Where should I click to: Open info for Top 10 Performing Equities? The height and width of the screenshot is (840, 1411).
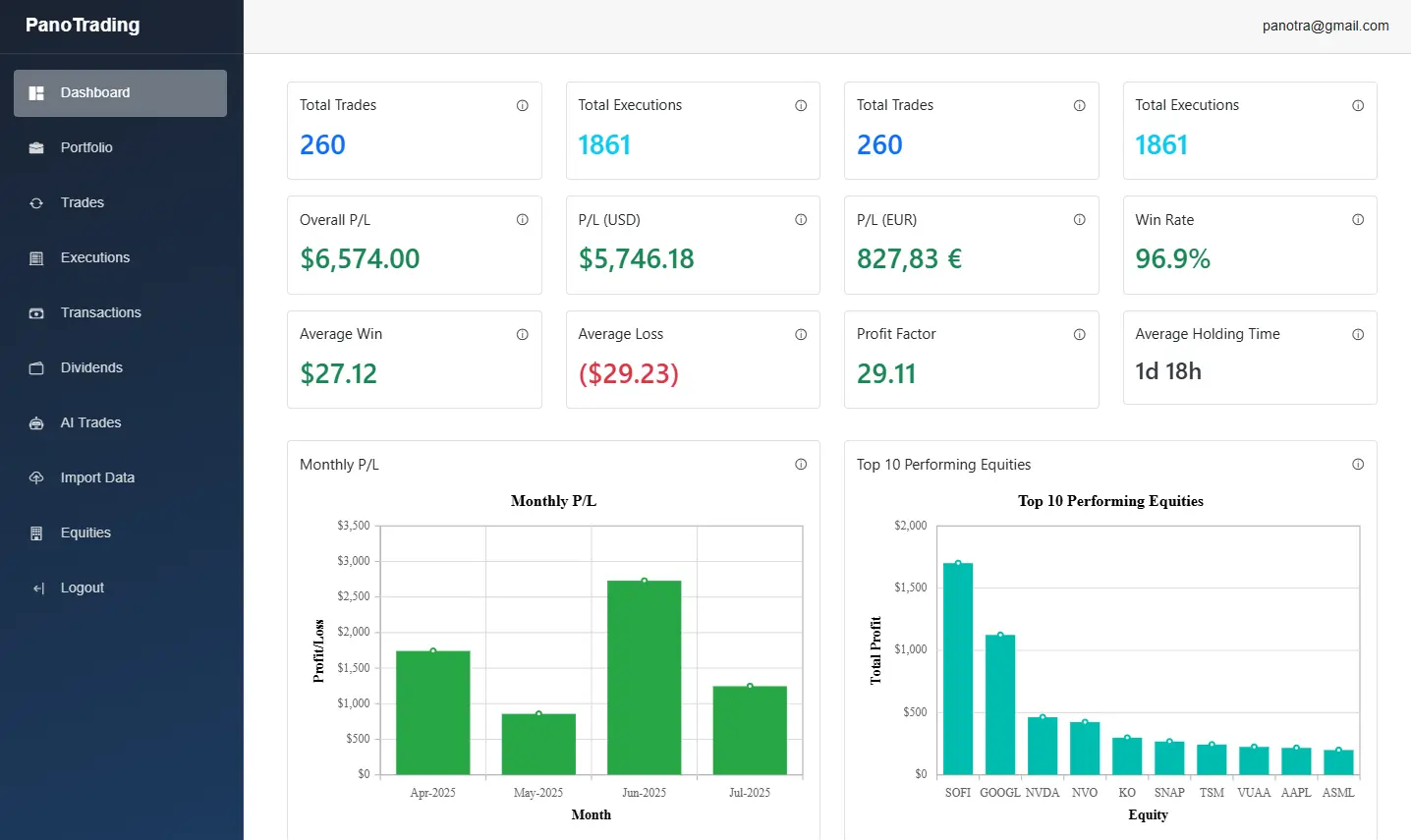(1358, 464)
